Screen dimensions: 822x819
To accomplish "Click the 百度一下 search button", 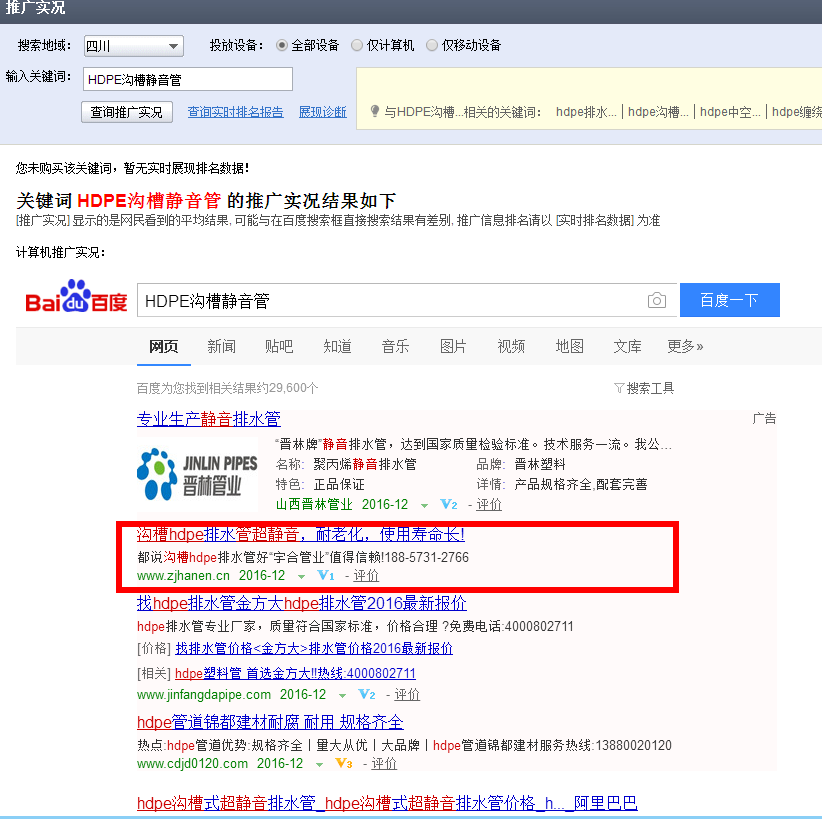I will tap(730, 300).
